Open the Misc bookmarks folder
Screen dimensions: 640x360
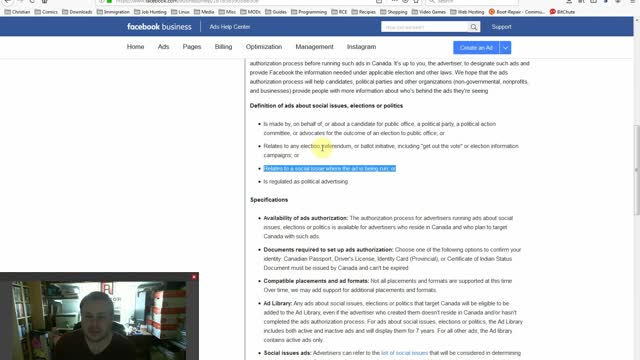click(227, 12)
